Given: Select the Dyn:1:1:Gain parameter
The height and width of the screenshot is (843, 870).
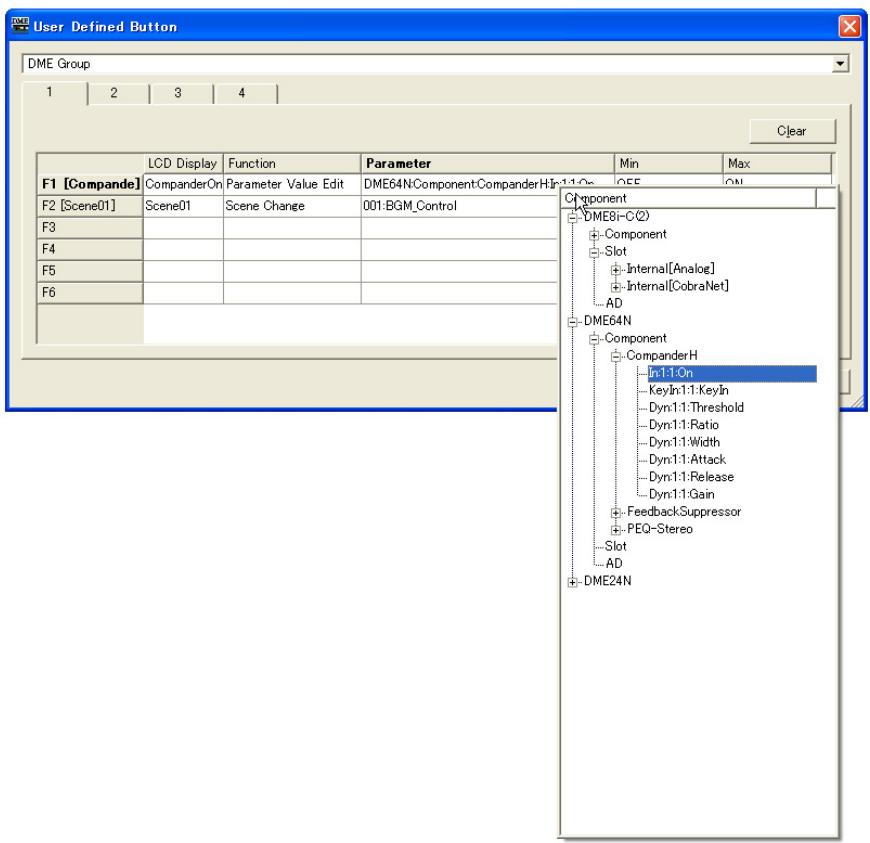Looking at the screenshot, I should pyautogui.click(x=682, y=494).
